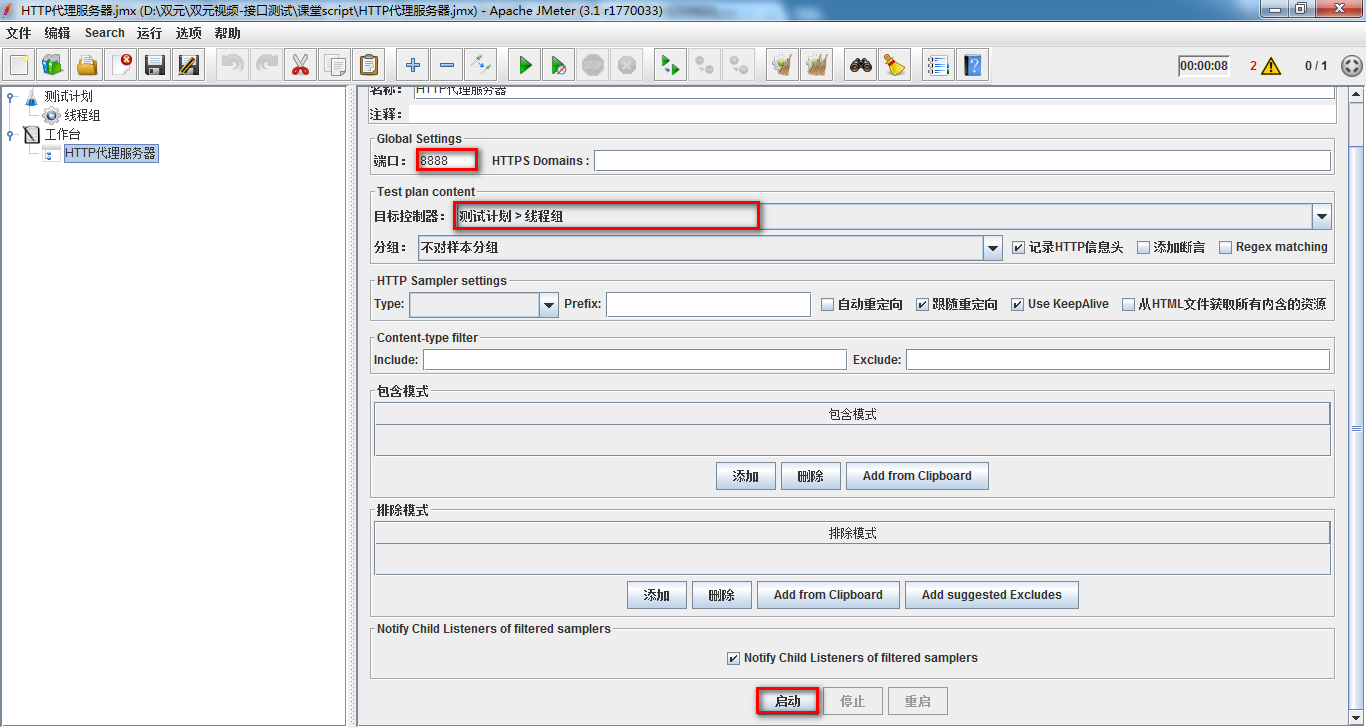Click the Toggle enable/disable icon
The width and height of the screenshot is (1366, 728).
[480, 66]
